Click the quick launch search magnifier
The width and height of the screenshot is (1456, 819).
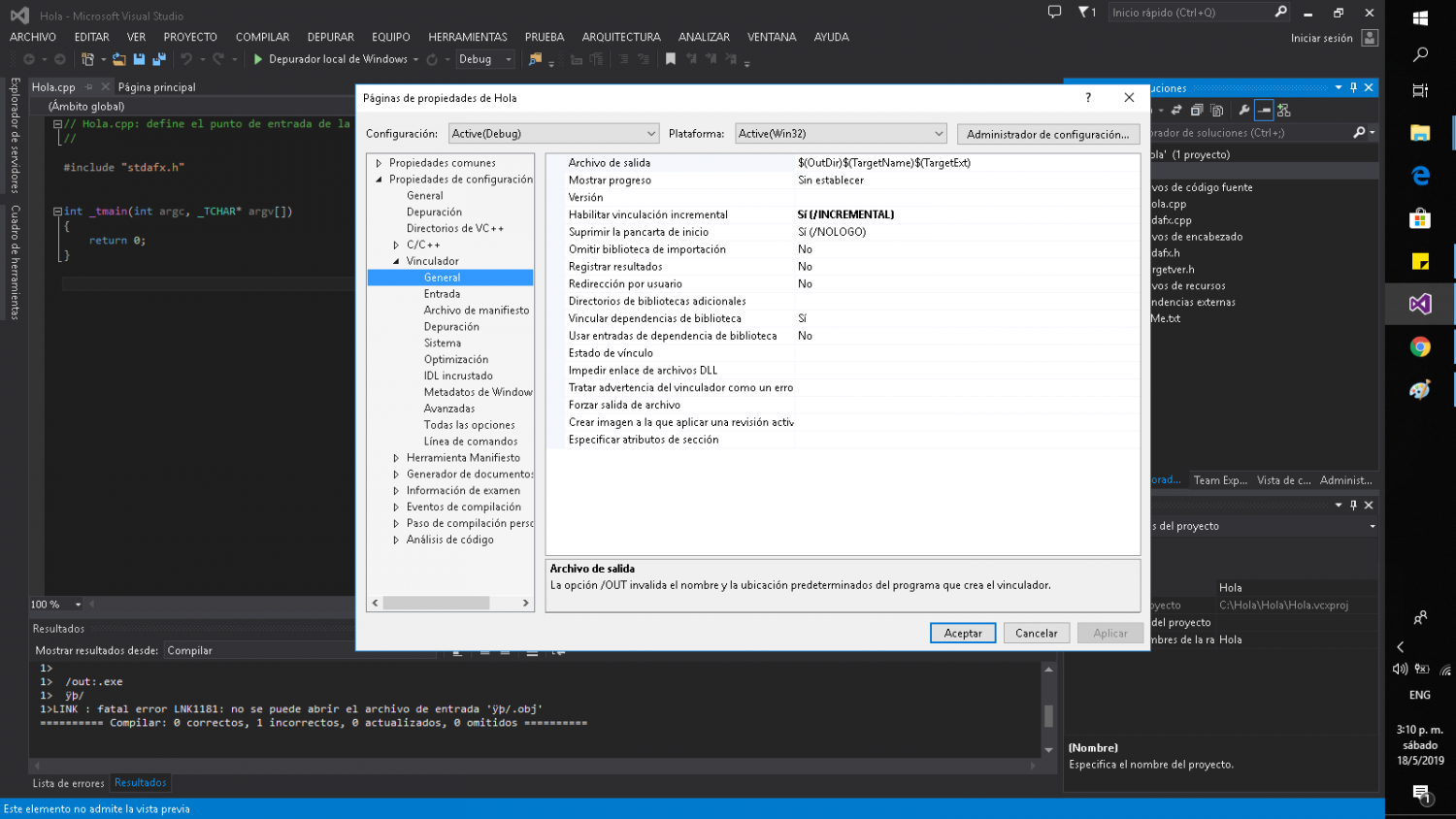[1280, 12]
